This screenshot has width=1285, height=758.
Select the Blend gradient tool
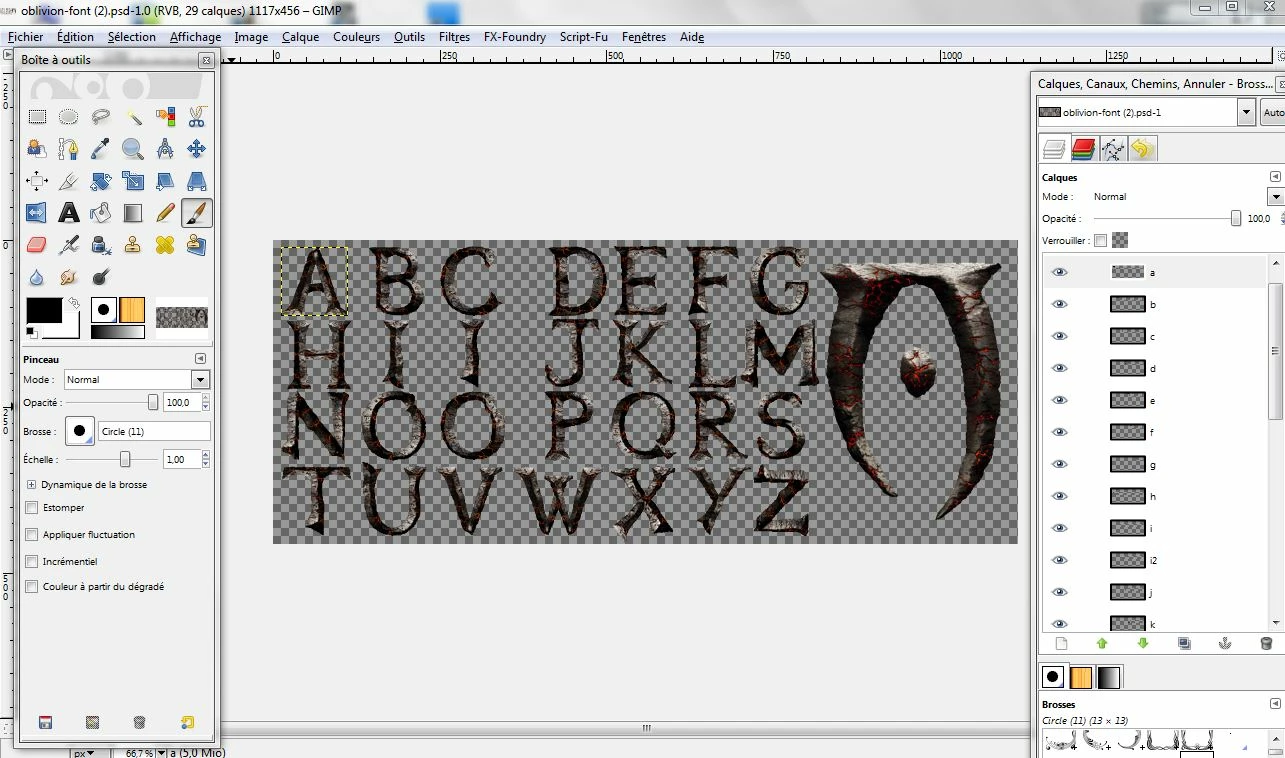pyautogui.click(x=132, y=213)
